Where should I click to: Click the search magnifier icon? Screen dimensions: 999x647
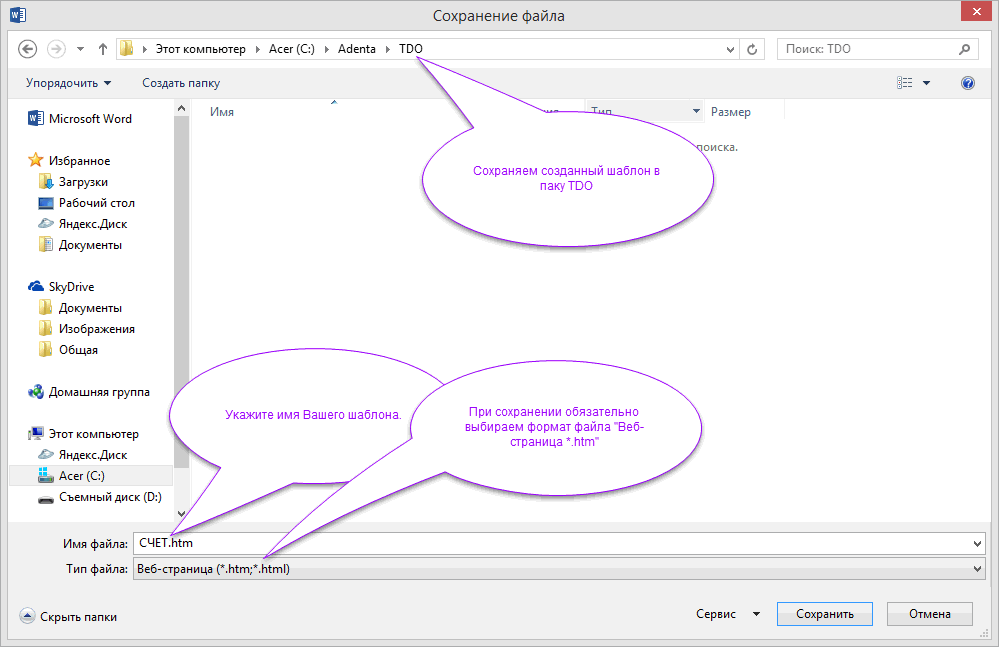click(964, 48)
